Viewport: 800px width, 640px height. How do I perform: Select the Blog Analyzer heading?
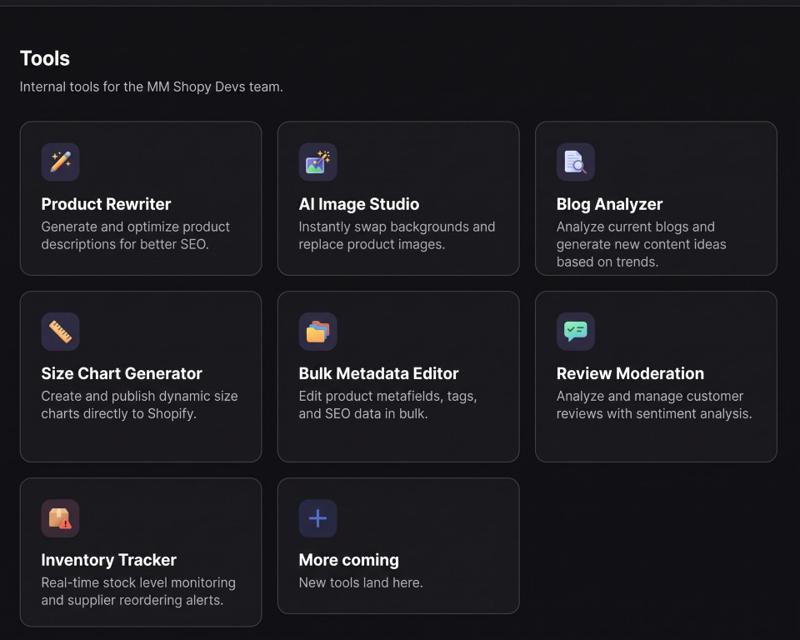pos(609,204)
